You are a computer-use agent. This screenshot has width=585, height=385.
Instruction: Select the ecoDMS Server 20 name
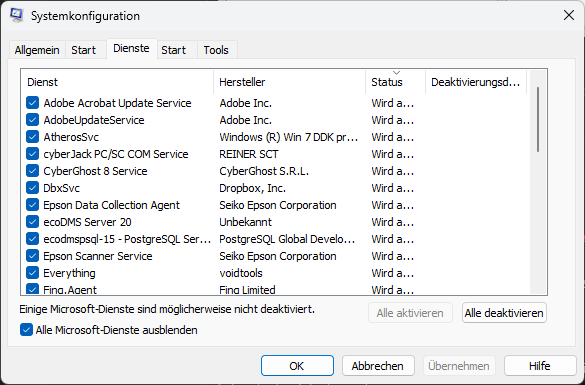87,222
